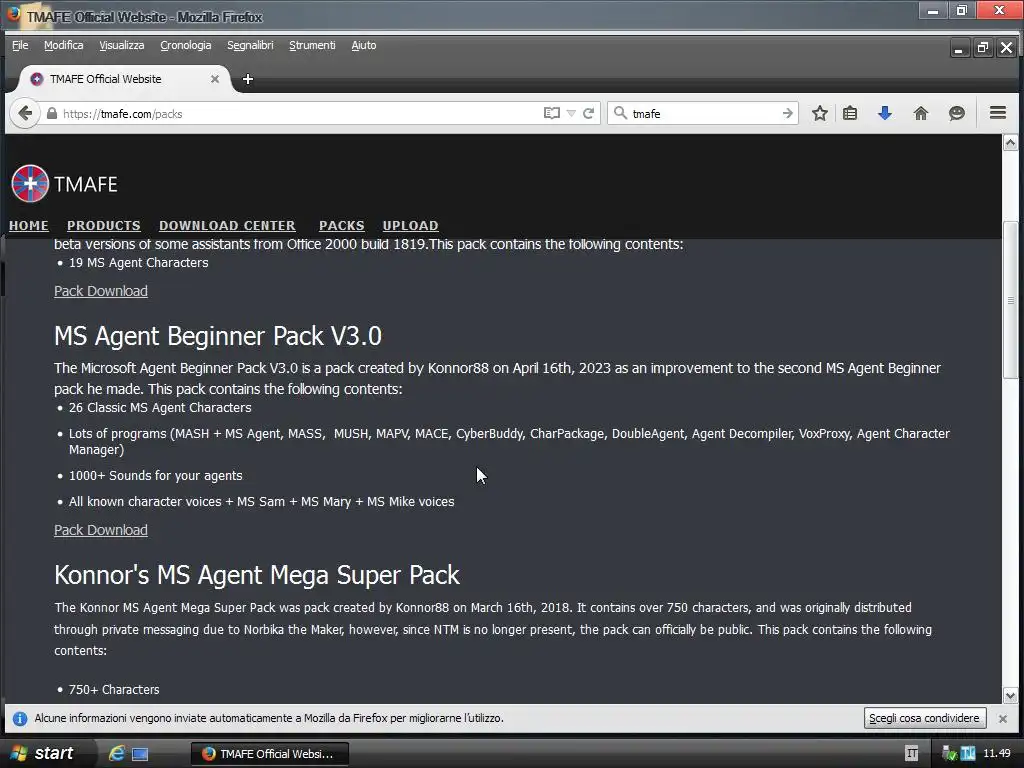Click the browser back arrow button
The image size is (1024, 768).
pyautogui.click(x=25, y=114)
